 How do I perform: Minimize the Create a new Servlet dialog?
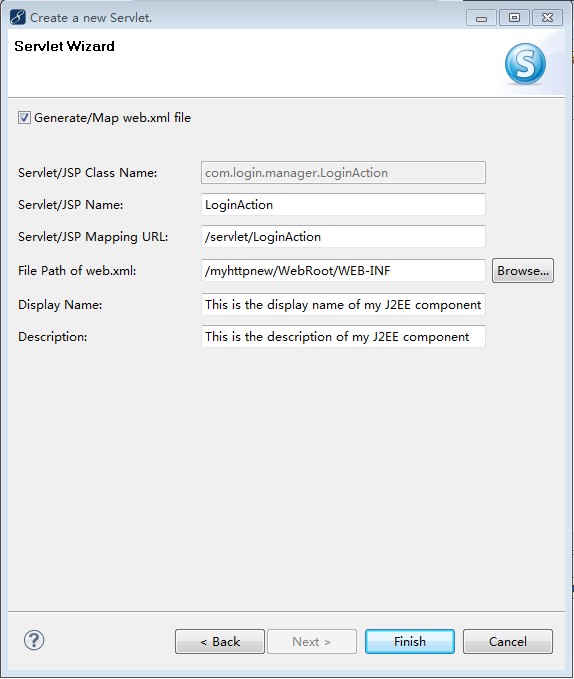coord(481,18)
